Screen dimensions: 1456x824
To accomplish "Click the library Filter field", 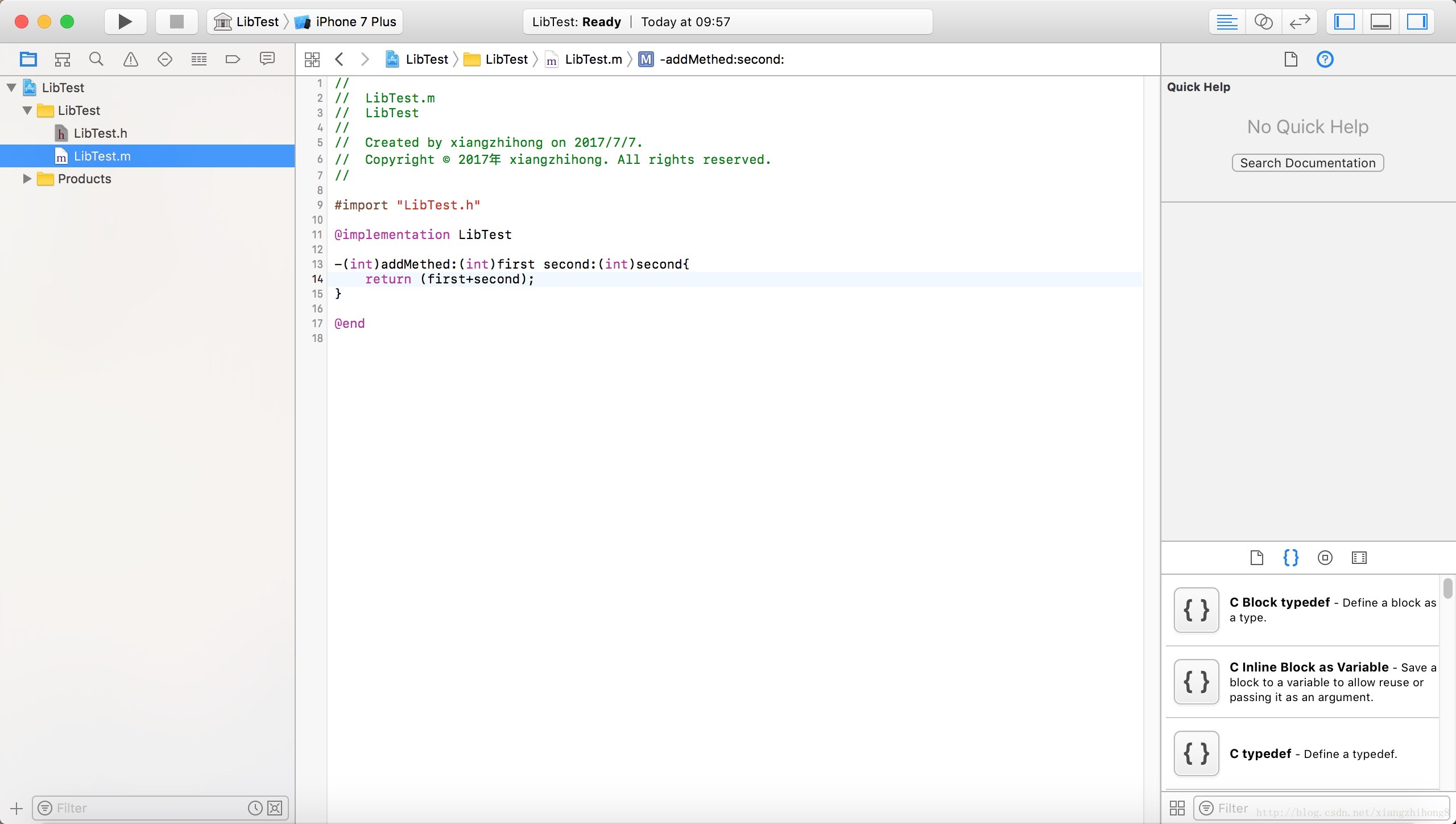I will [1321, 808].
